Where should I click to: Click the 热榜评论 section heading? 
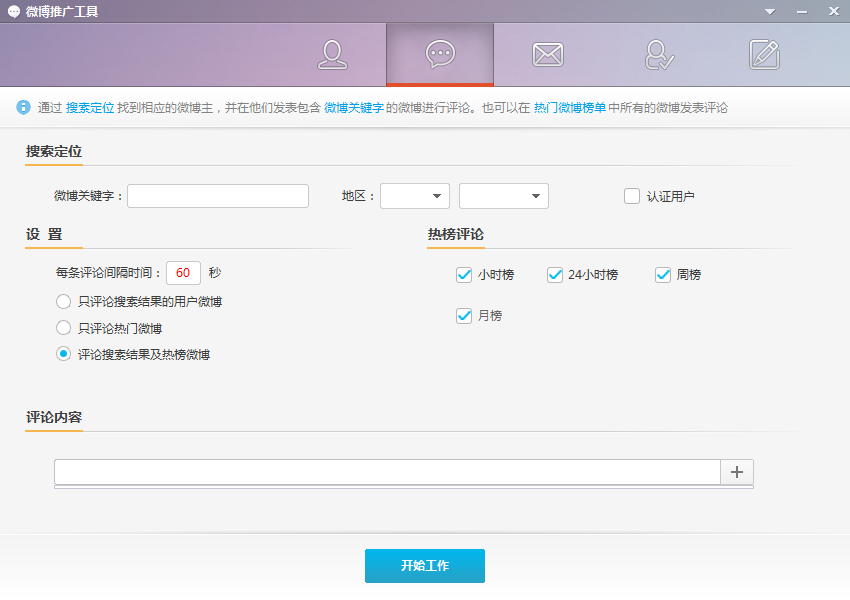[455, 234]
